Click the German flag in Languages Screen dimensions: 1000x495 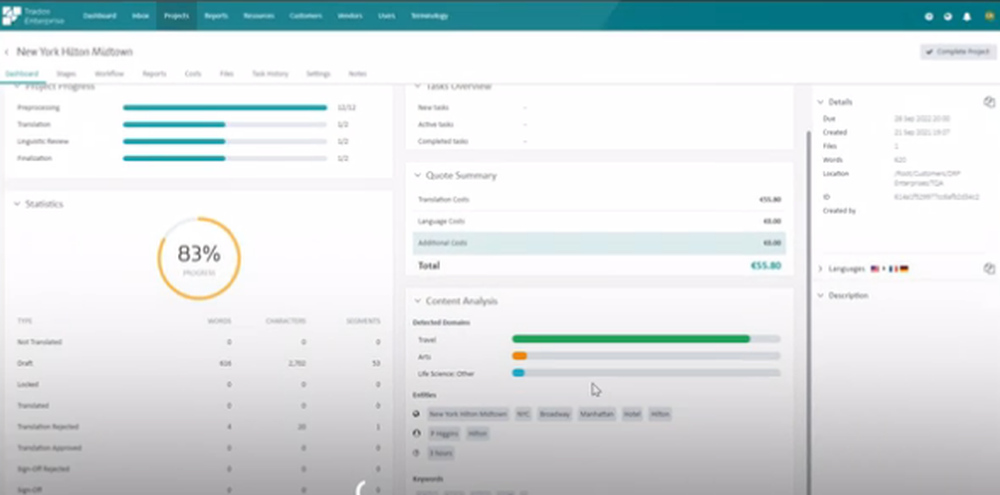pos(904,269)
